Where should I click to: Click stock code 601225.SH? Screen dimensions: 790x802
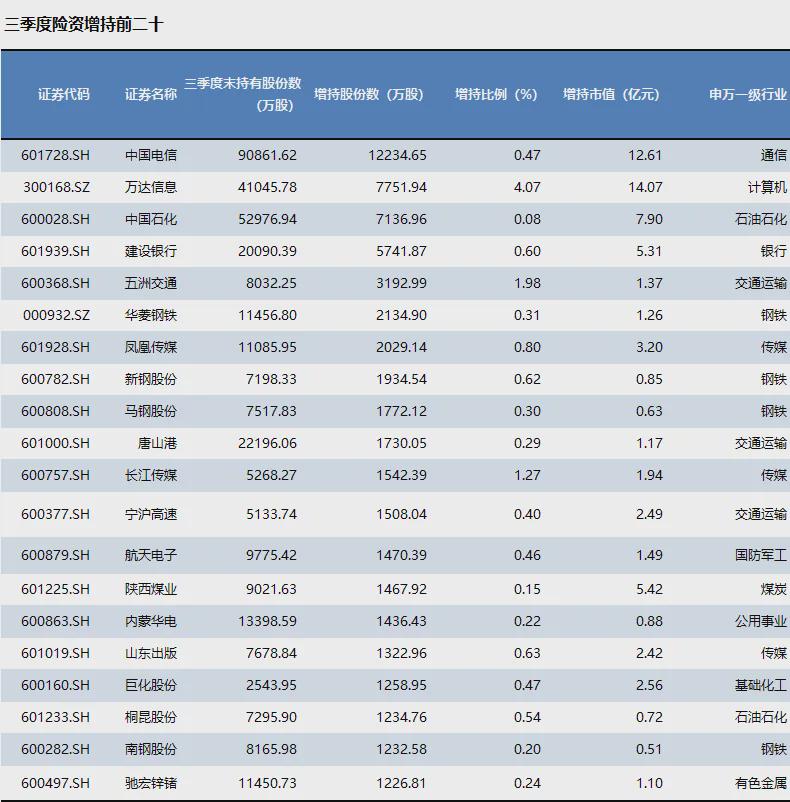[x=55, y=589]
